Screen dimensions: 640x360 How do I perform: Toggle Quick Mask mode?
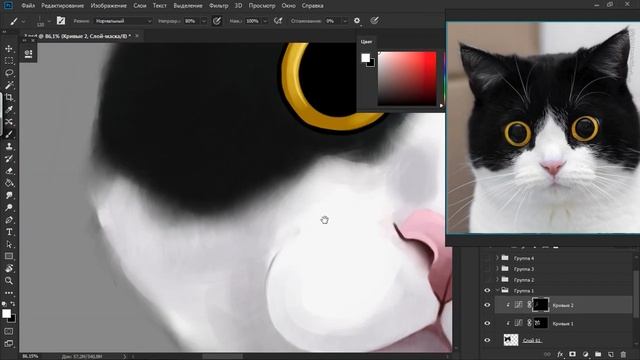coord(9,331)
